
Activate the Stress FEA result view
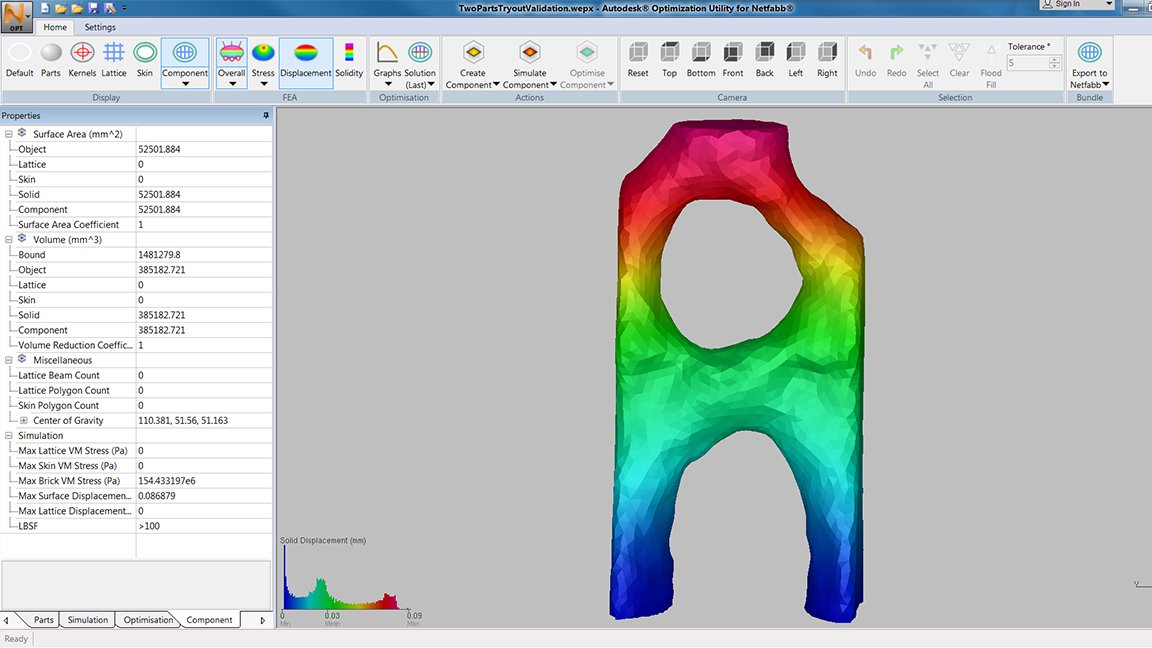tap(263, 62)
